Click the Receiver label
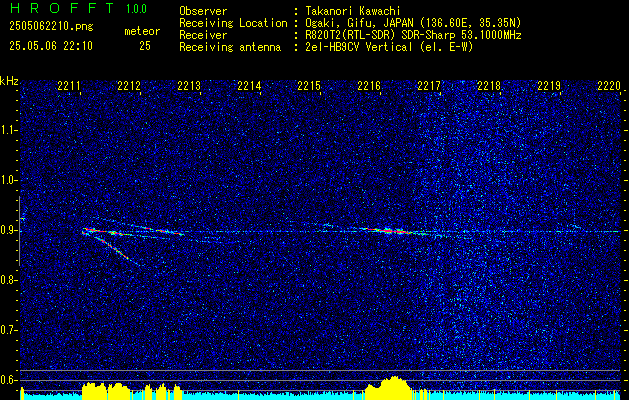The image size is (629, 400). [203, 35]
